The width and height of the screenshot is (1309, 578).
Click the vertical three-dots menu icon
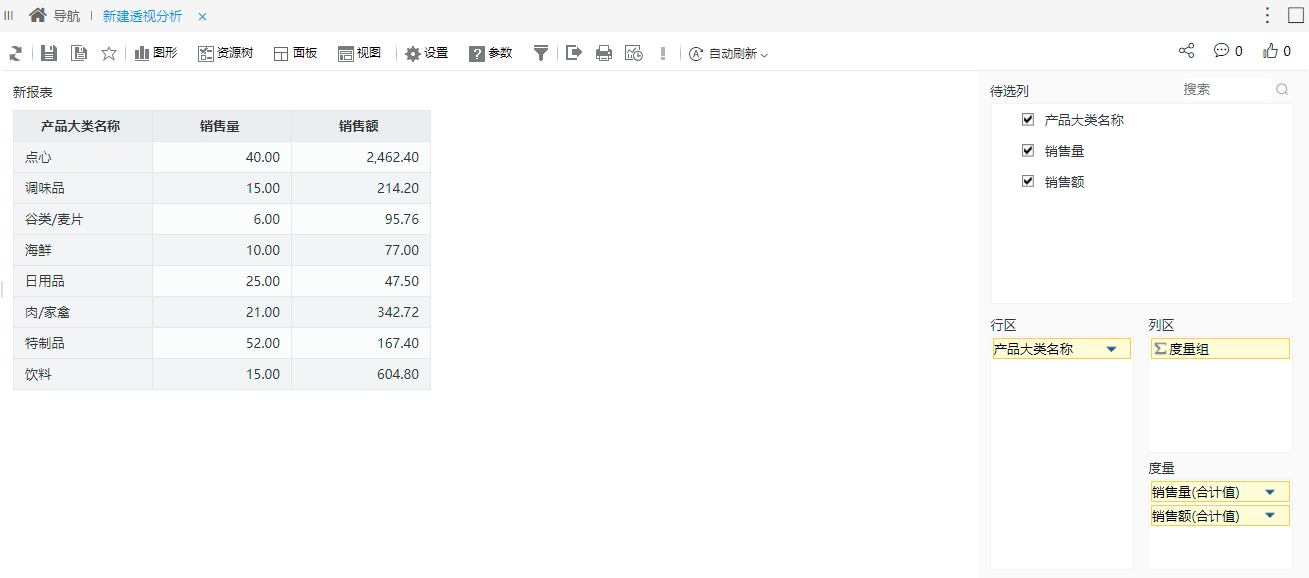click(x=1267, y=15)
